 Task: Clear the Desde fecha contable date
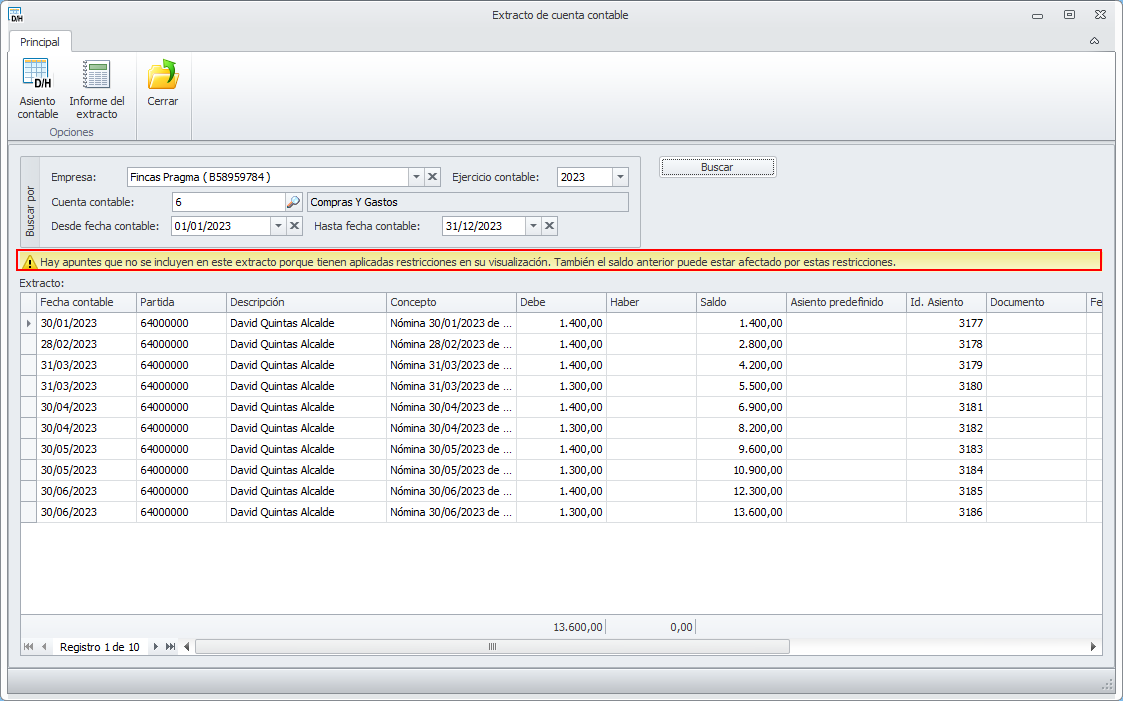click(x=295, y=226)
